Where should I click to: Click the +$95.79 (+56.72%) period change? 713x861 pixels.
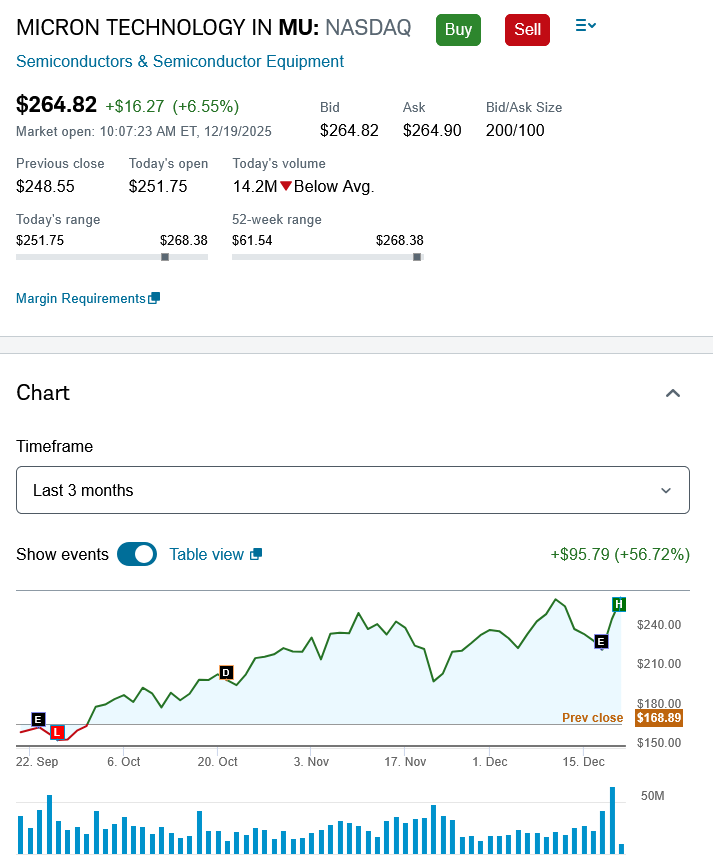pos(620,554)
